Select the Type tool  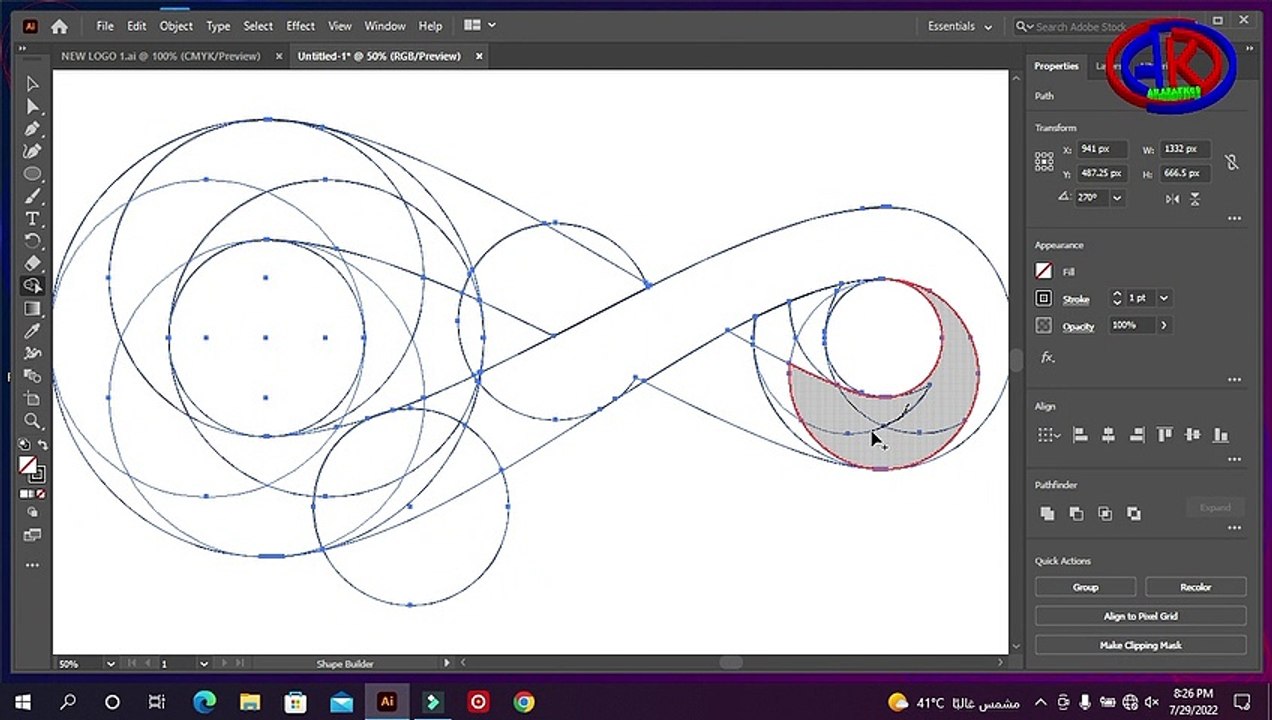coord(32,219)
